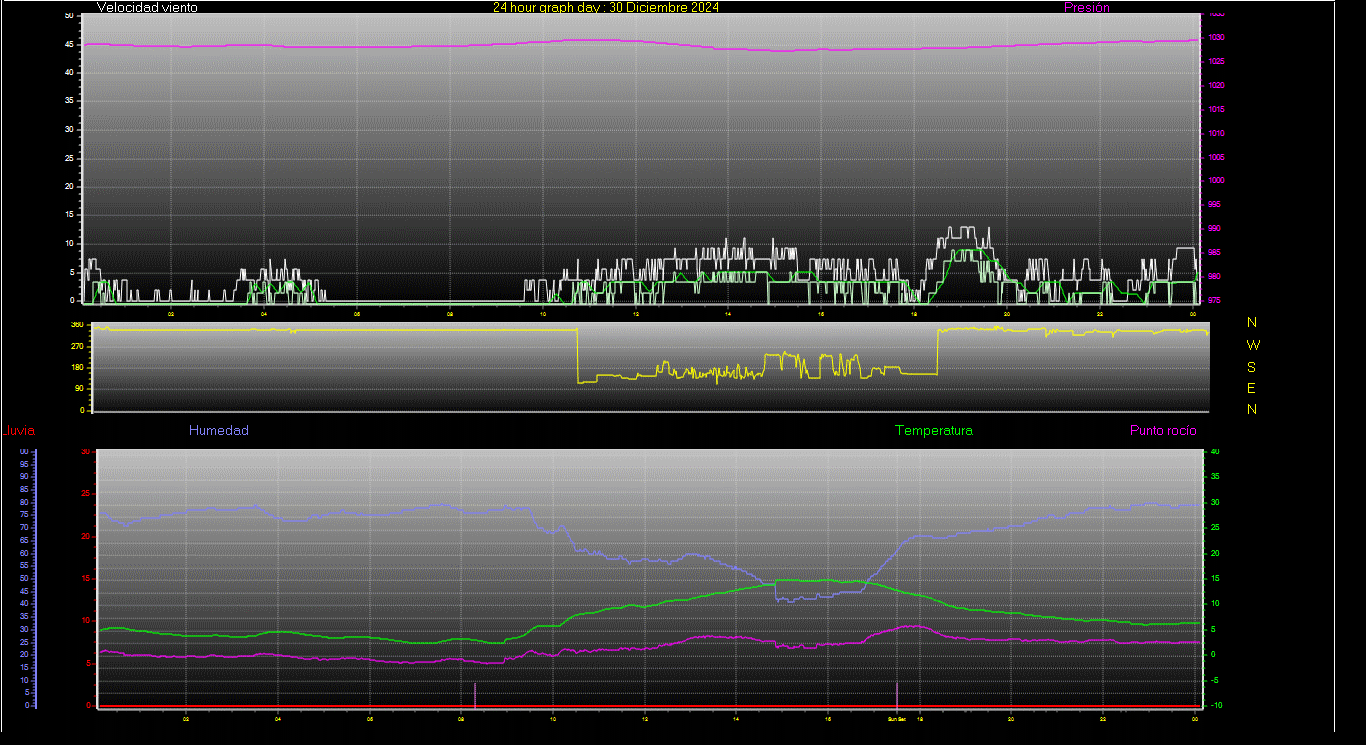Click the green 40 on temperature axis

[x=1214, y=452]
